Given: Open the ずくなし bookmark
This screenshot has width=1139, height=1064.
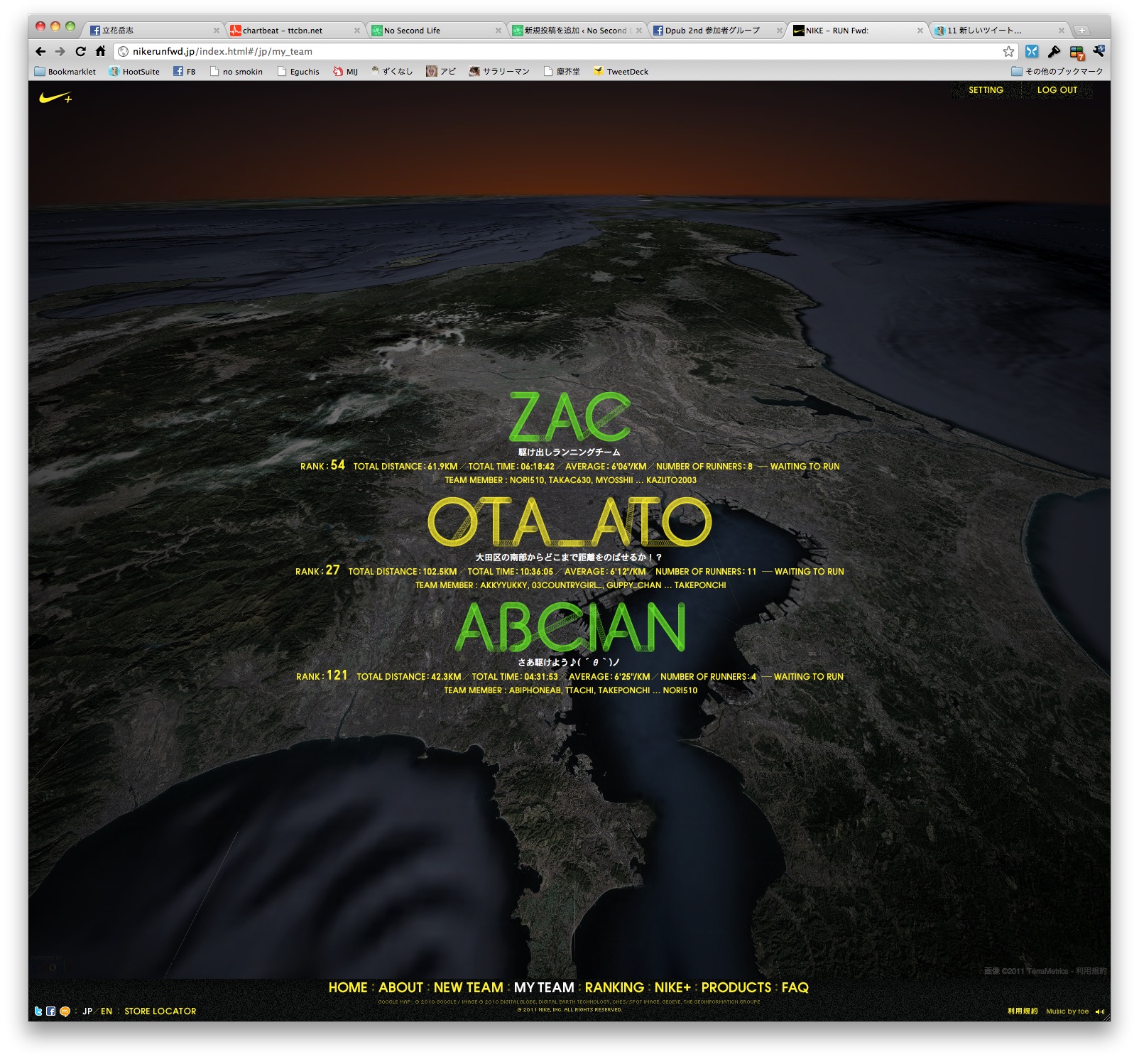Looking at the screenshot, I should [391, 72].
